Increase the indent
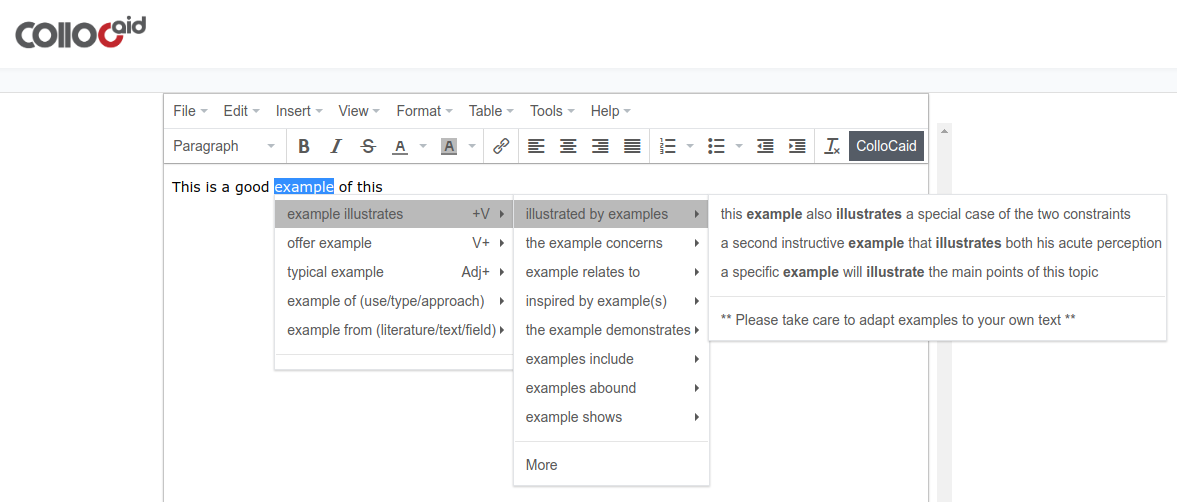 pyautogui.click(x=797, y=146)
